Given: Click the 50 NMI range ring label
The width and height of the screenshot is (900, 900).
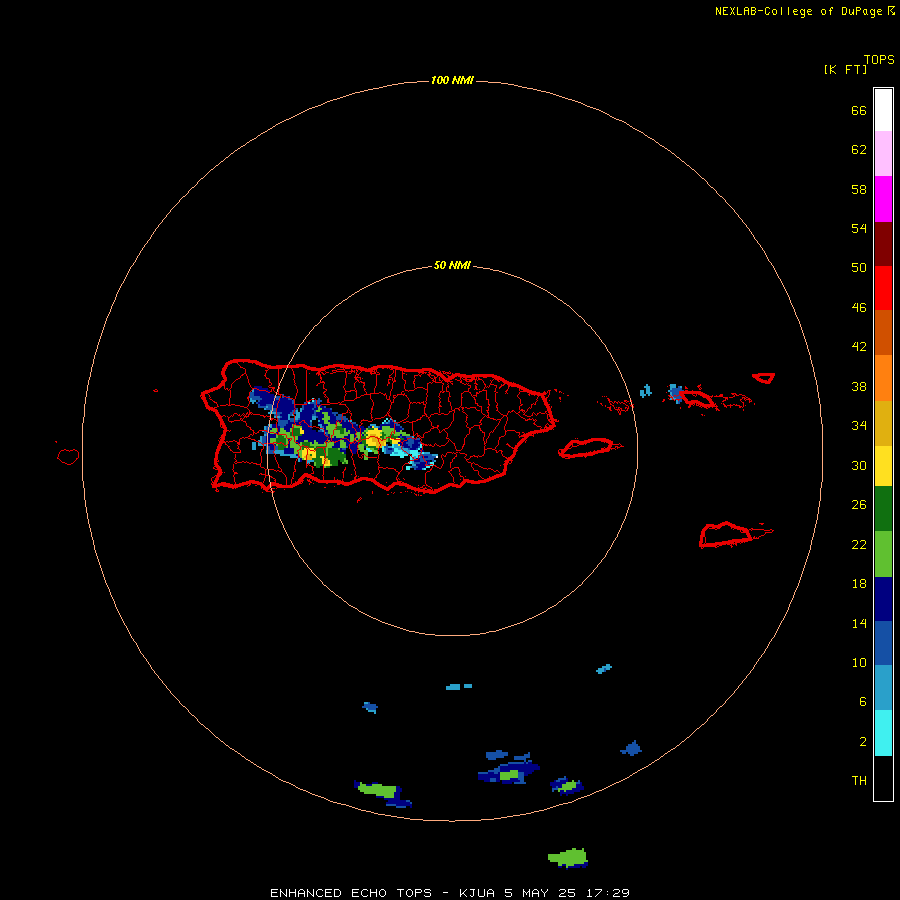Looking at the screenshot, I should (x=452, y=265).
